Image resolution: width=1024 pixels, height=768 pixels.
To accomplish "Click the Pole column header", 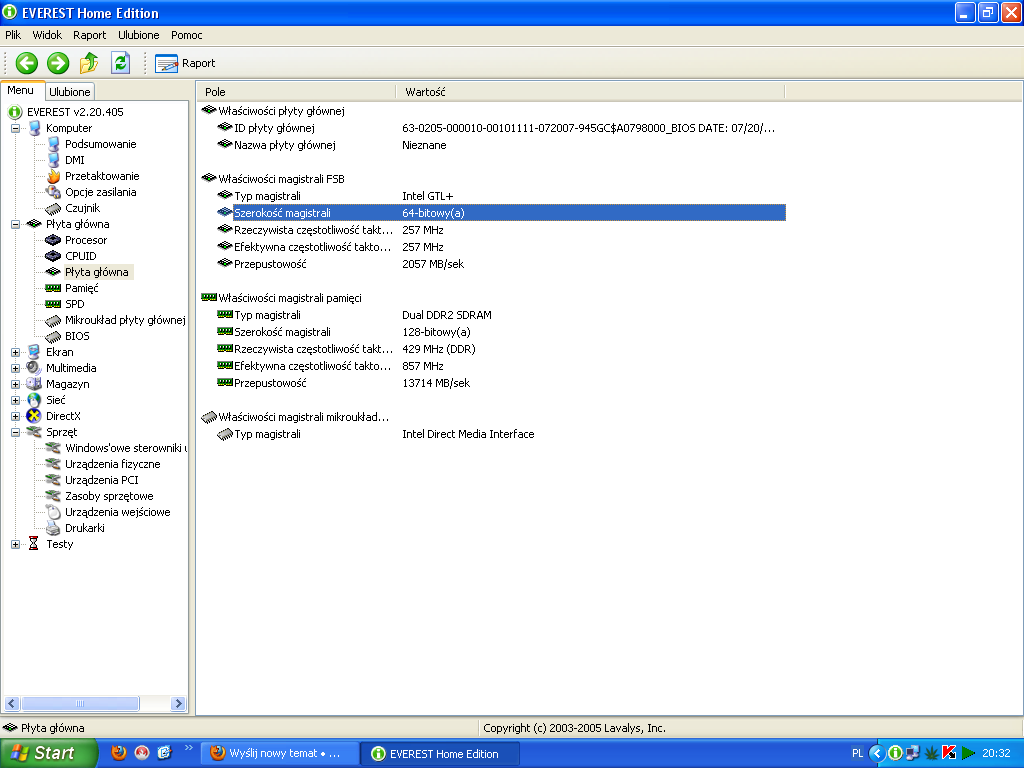I will point(296,92).
